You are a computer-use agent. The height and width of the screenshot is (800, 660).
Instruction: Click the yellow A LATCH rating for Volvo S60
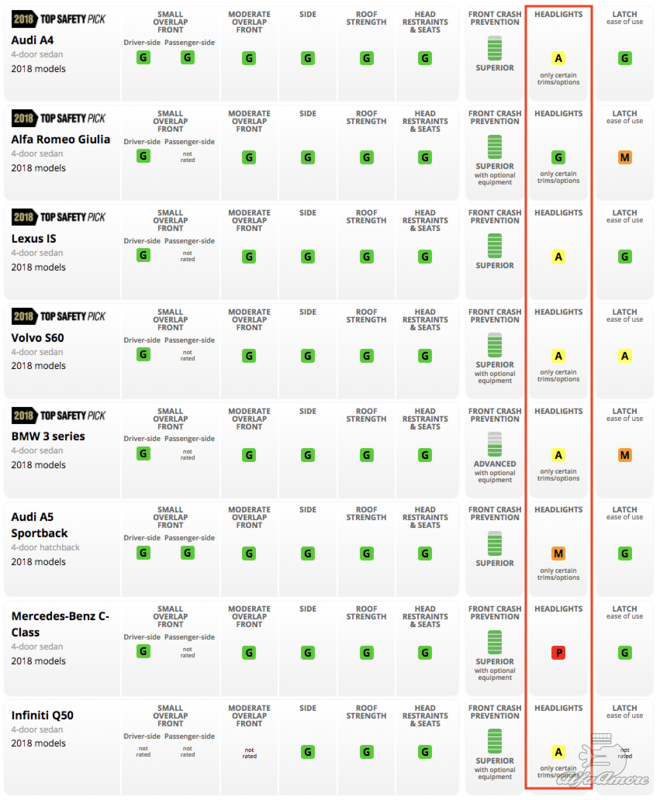click(x=625, y=356)
